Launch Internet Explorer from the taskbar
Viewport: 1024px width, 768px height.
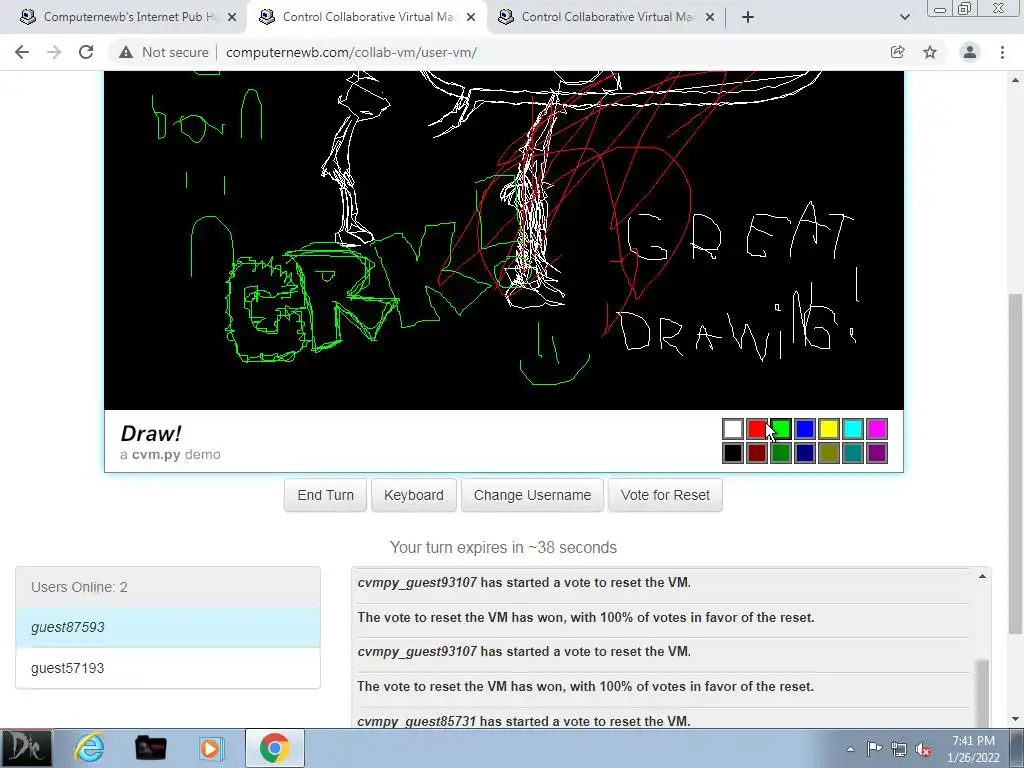click(x=89, y=748)
